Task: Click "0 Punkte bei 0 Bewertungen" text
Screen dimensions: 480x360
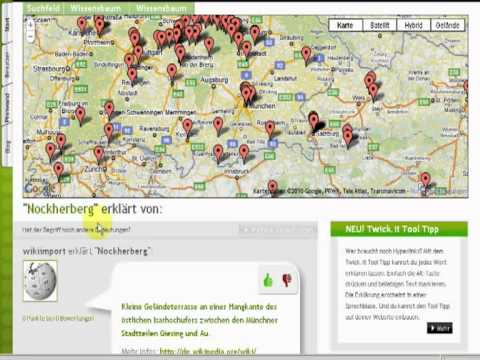Action: pyautogui.click(x=58, y=318)
